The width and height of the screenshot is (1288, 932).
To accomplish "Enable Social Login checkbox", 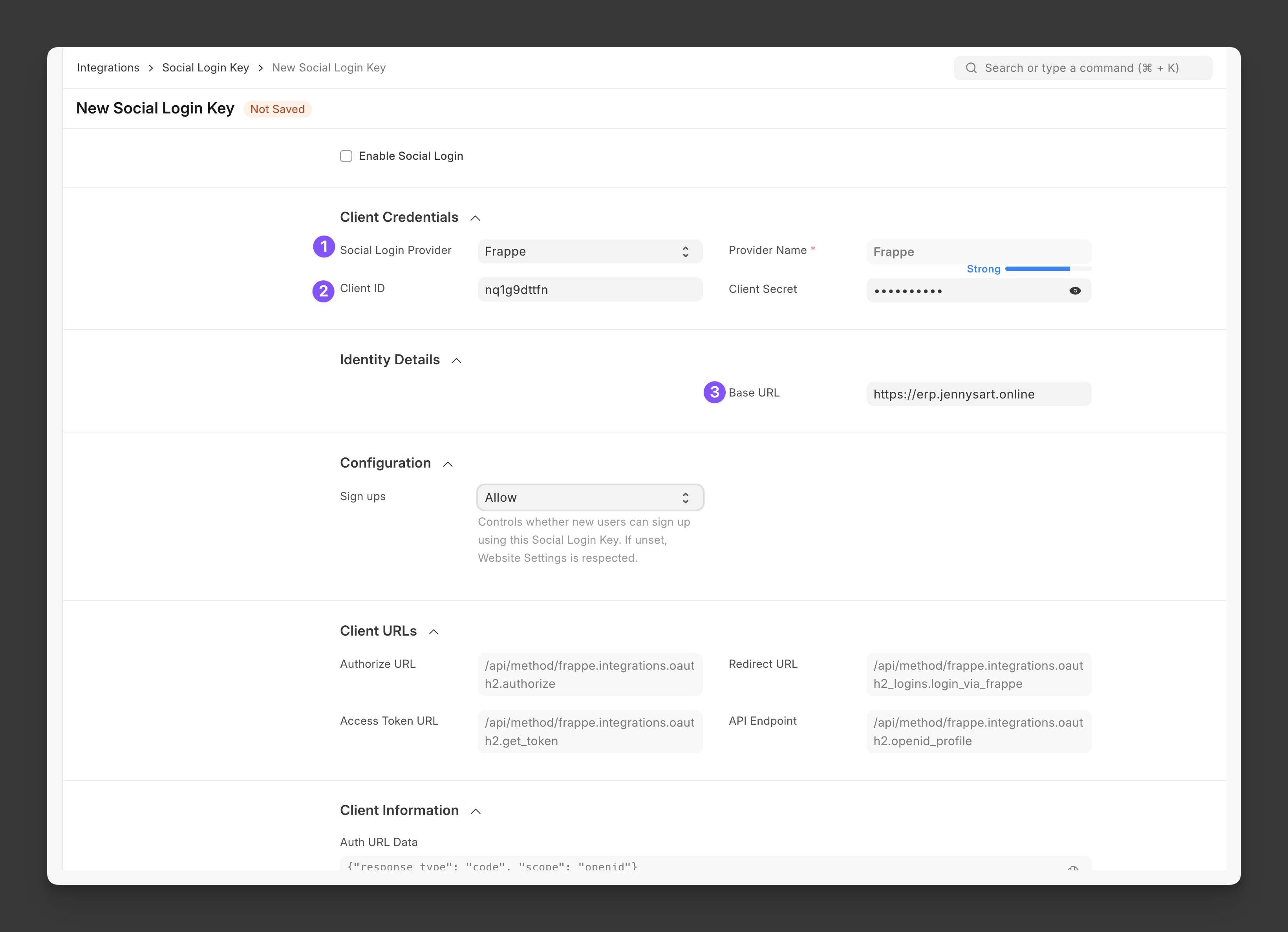I will click(x=346, y=156).
